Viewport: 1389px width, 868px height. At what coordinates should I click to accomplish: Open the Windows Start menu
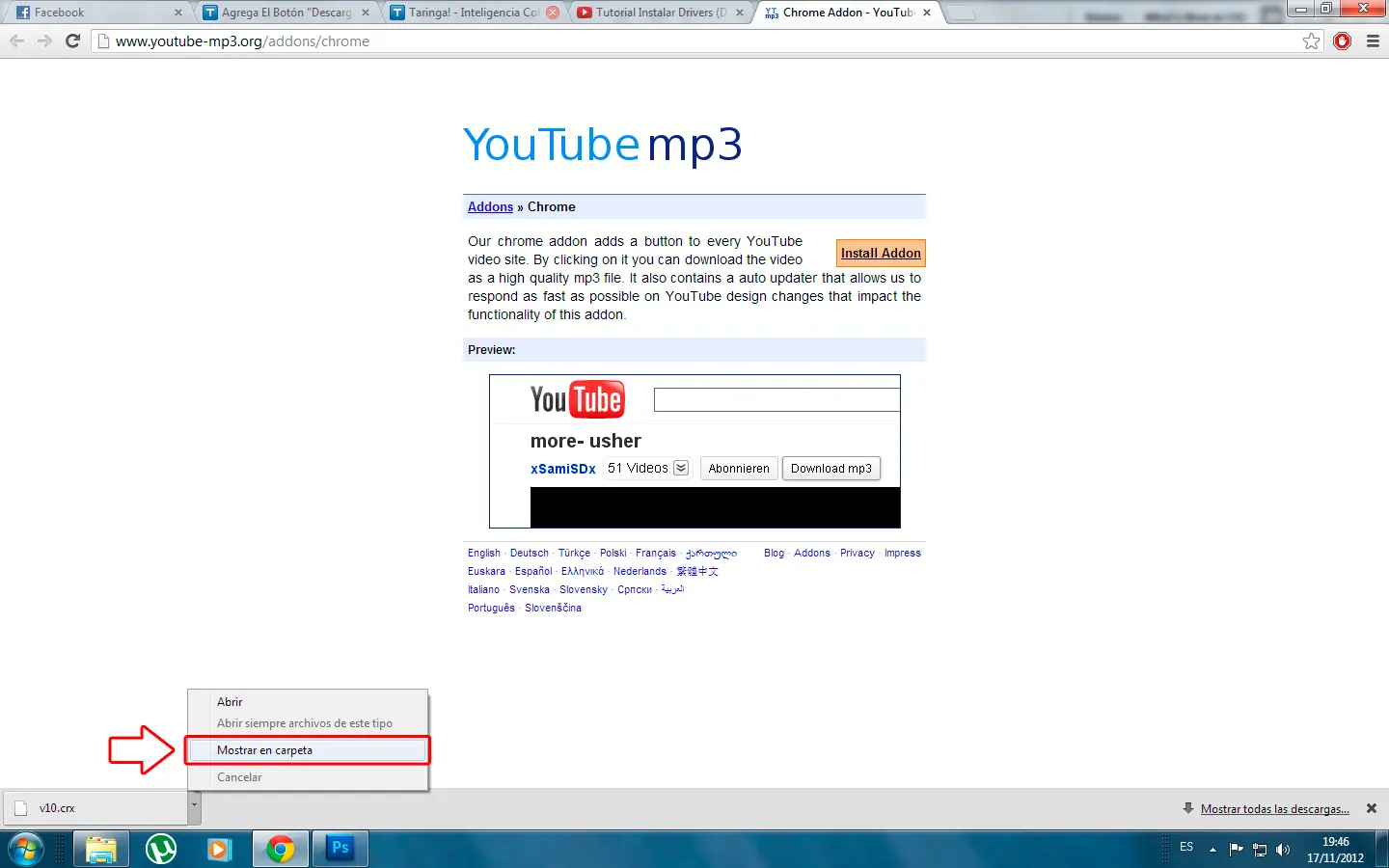tap(25, 850)
